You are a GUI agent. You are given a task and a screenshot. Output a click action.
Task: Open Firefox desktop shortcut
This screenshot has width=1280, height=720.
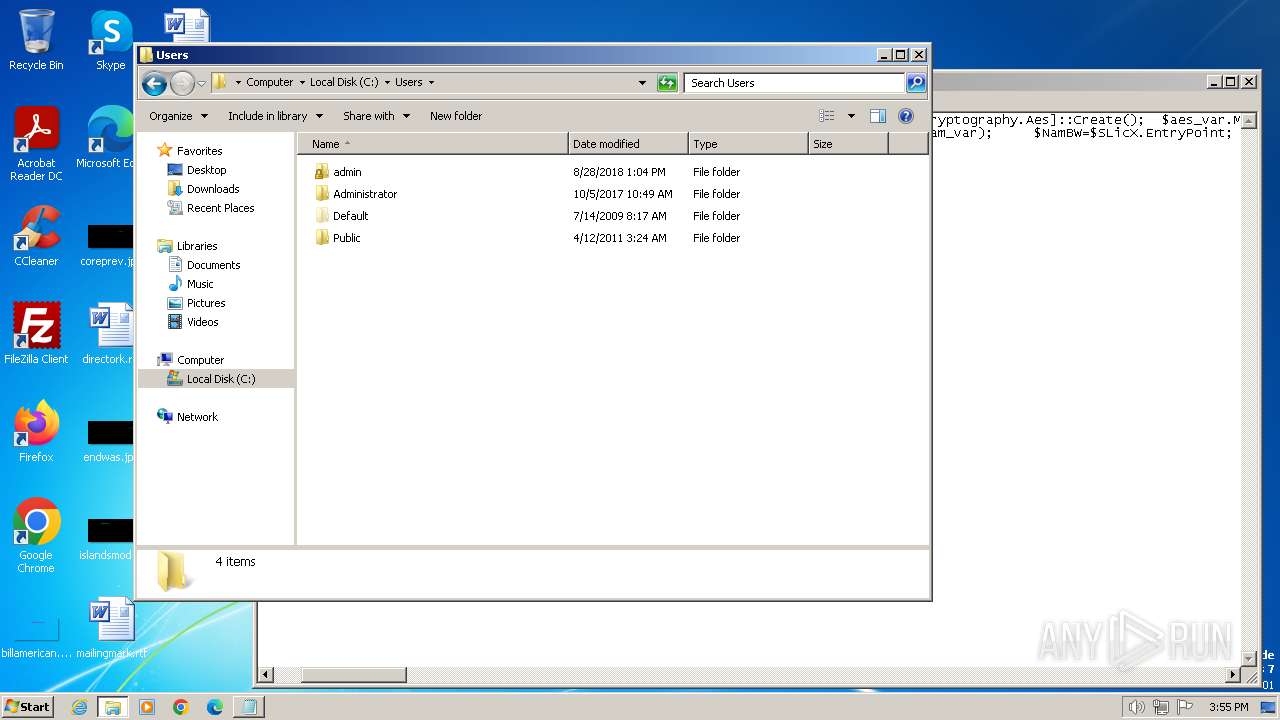[x=36, y=432]
